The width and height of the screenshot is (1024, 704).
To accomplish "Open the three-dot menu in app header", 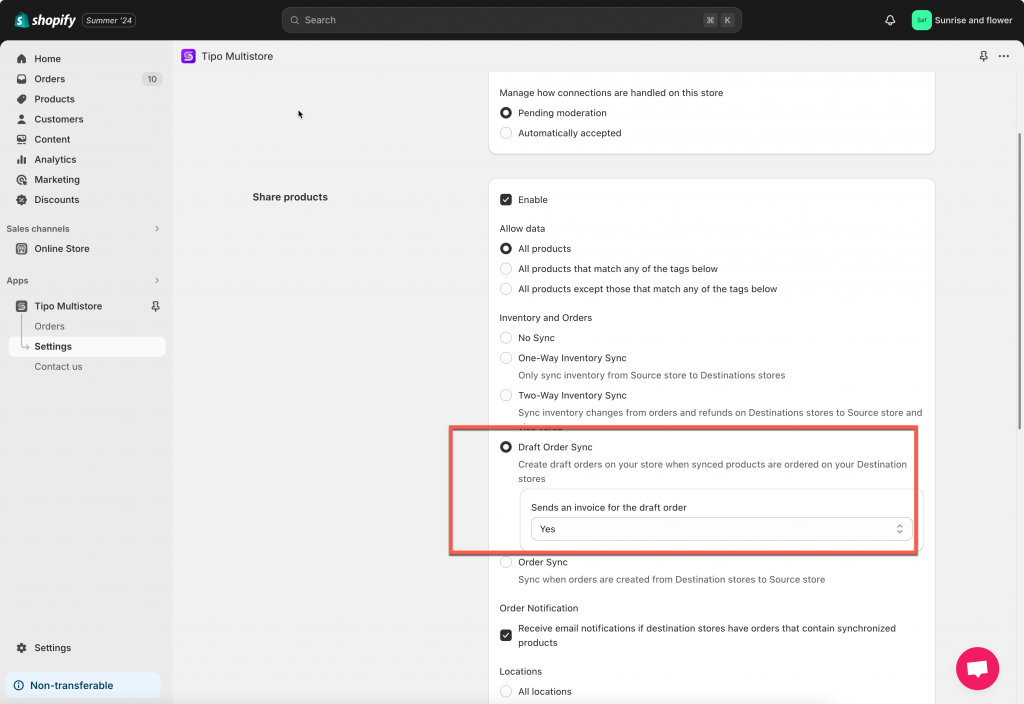I will pyautogui.click(x=1004, y=57).
